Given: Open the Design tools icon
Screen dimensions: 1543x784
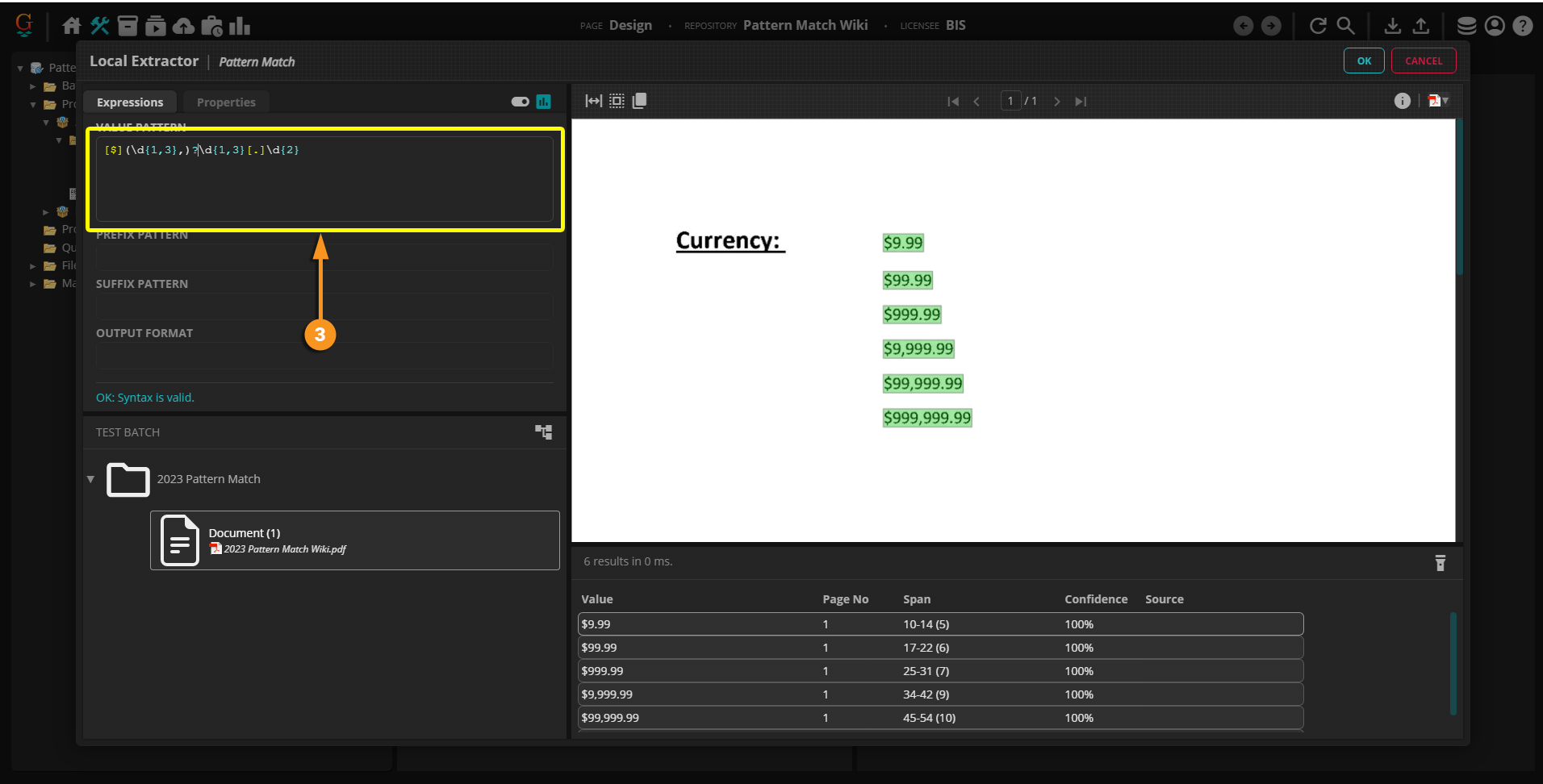Looking at the screenshot, I should (100, 26).
